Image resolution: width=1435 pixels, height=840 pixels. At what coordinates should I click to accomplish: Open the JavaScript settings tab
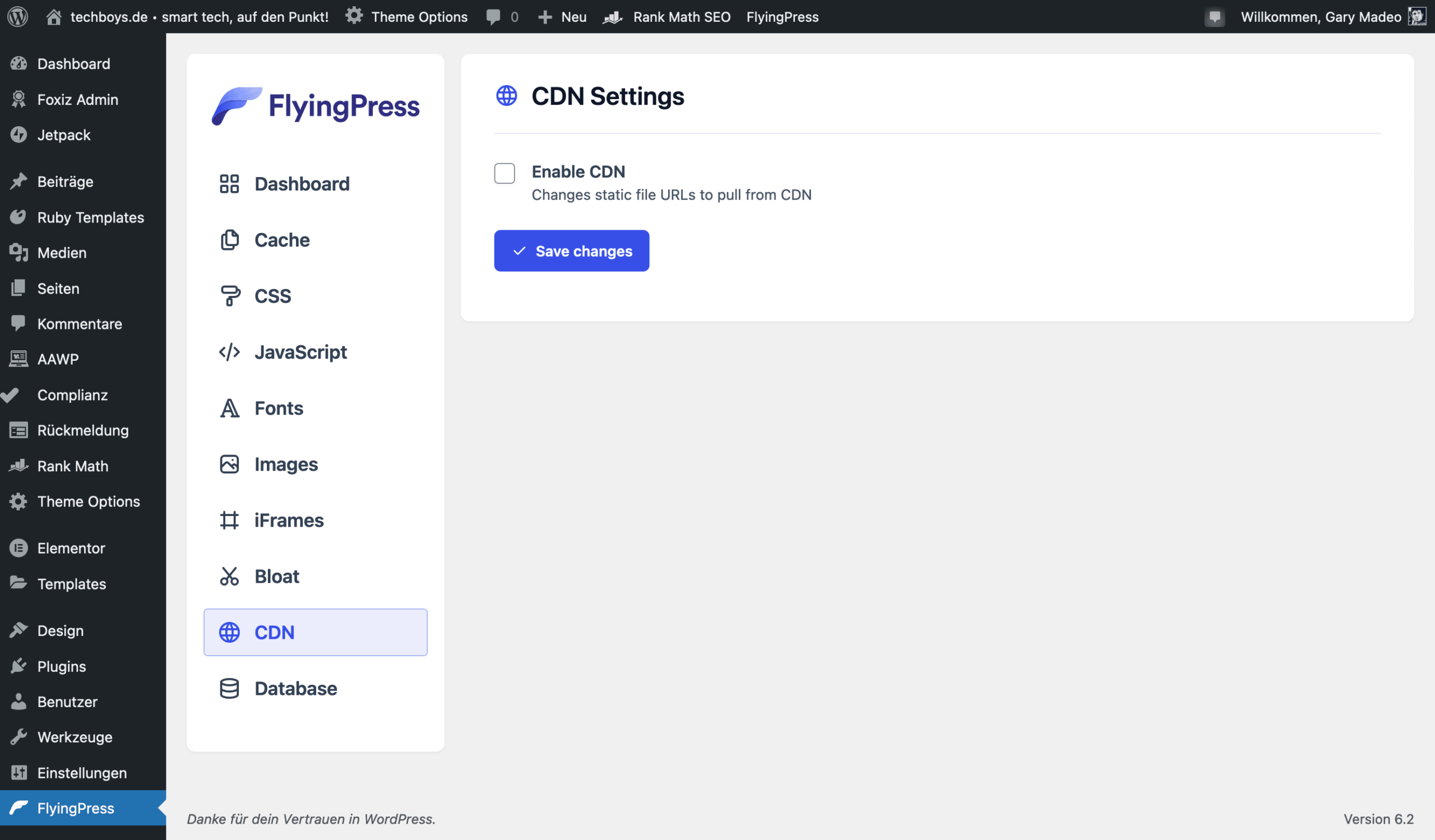pos(315,352)
